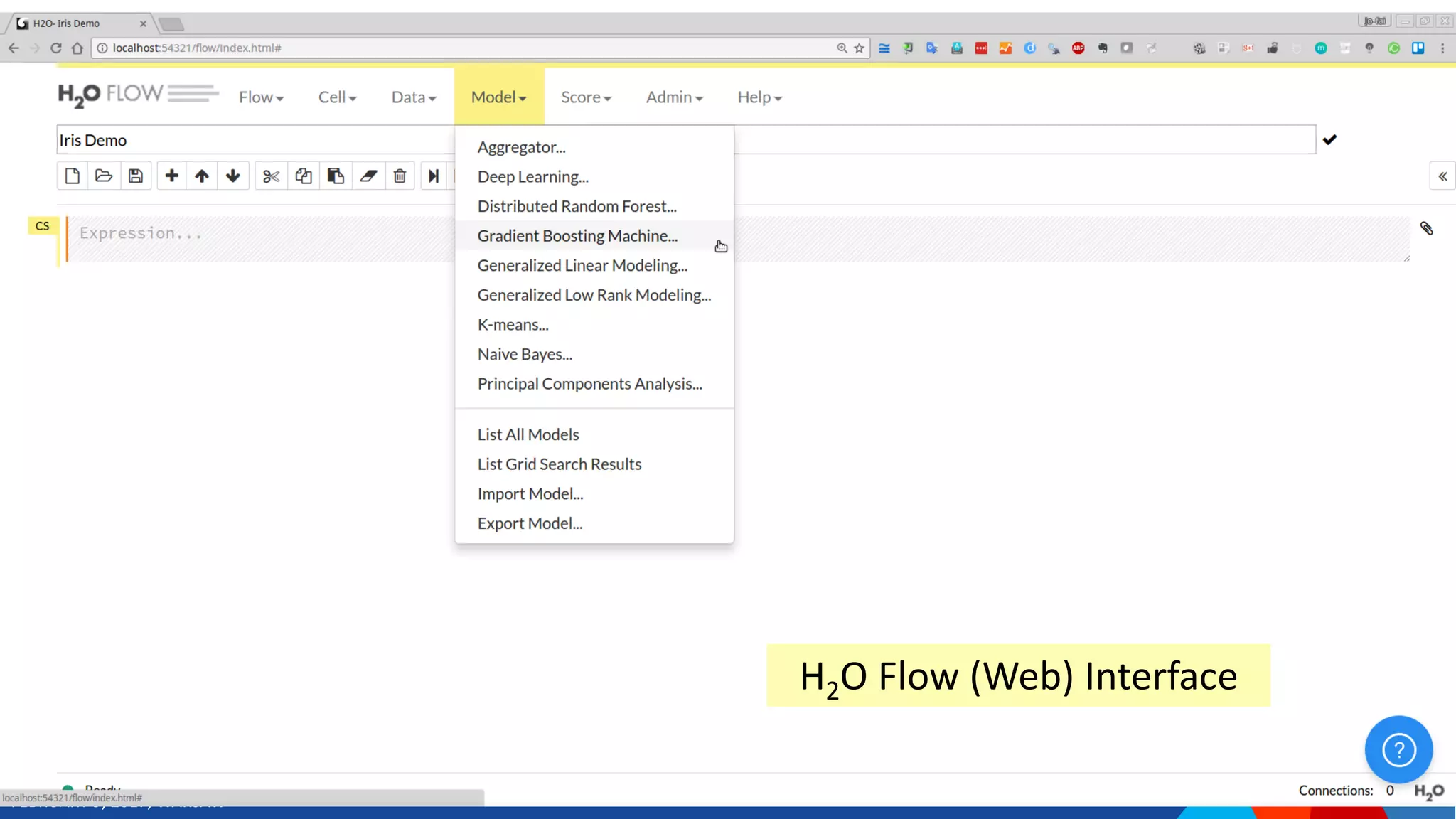Select Aggregator... from Model menu

point(594,147)
